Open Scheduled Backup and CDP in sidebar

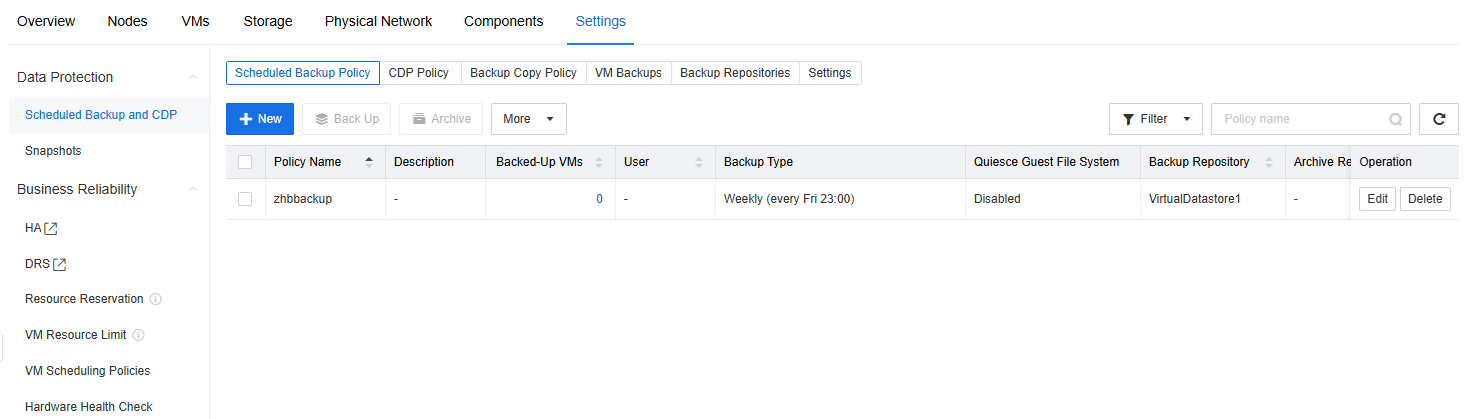101,115
